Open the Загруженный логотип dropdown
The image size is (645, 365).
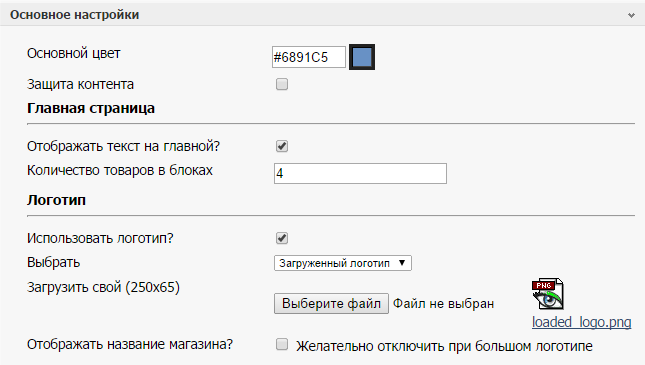click(x=343, y=263)
